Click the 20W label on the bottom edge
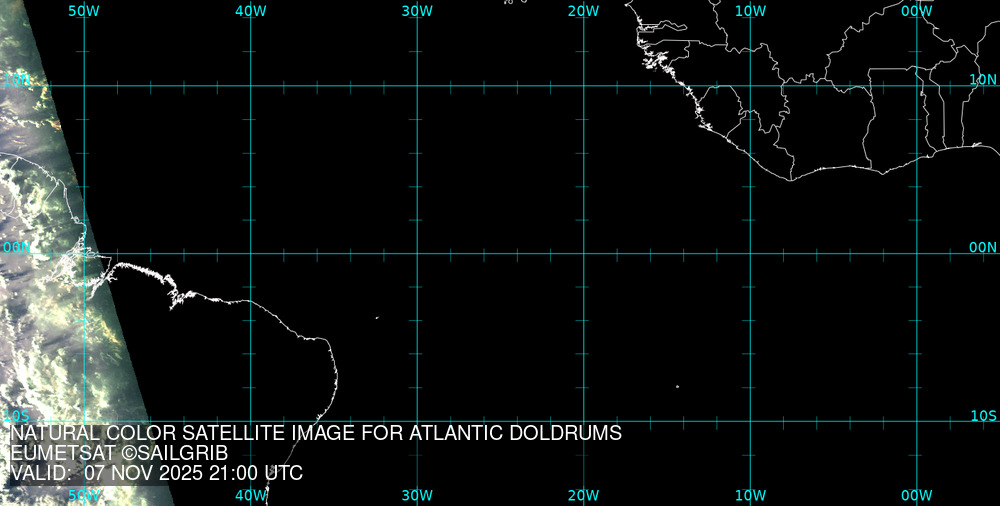Image resolution: width=1000 pixels, height=506 pixels. pyautogui.click(x=583, y=495)
